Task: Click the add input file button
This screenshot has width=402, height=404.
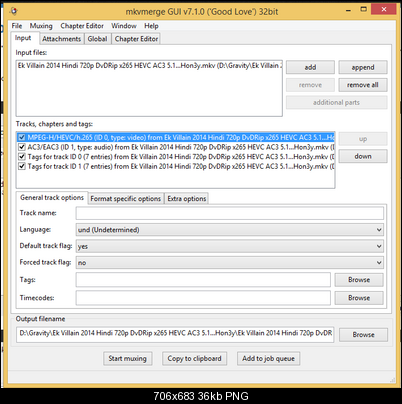Action: pos(310,67)
